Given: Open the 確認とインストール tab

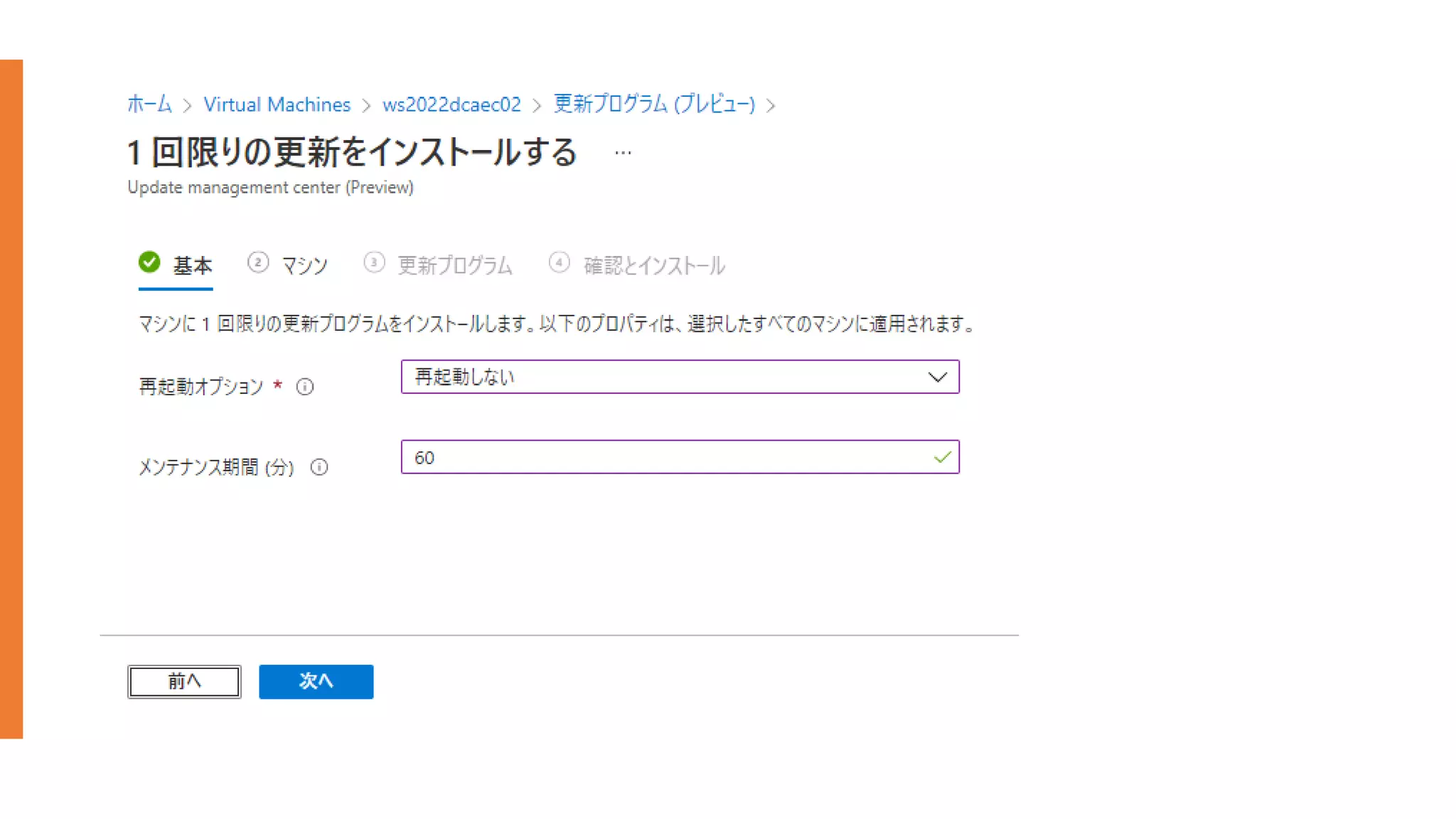Looking at the screenshot, I should click(x=654, y=266).
